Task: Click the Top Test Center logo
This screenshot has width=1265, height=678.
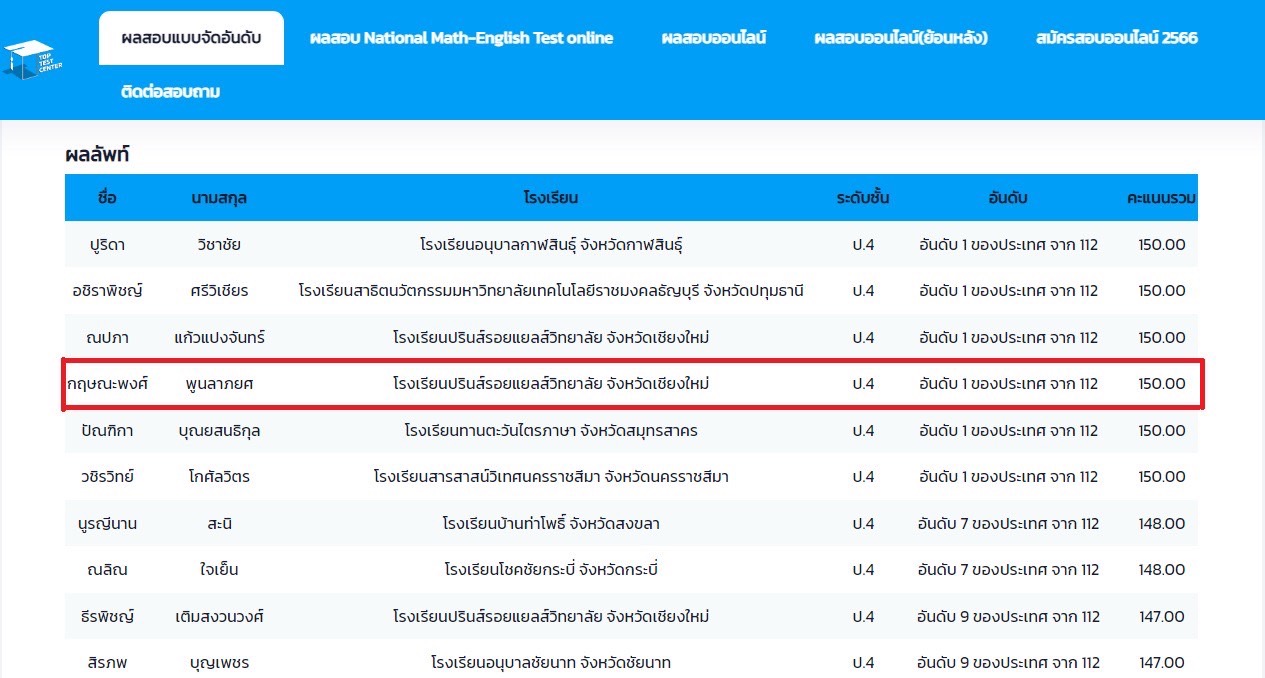Action: click(34, 59)
